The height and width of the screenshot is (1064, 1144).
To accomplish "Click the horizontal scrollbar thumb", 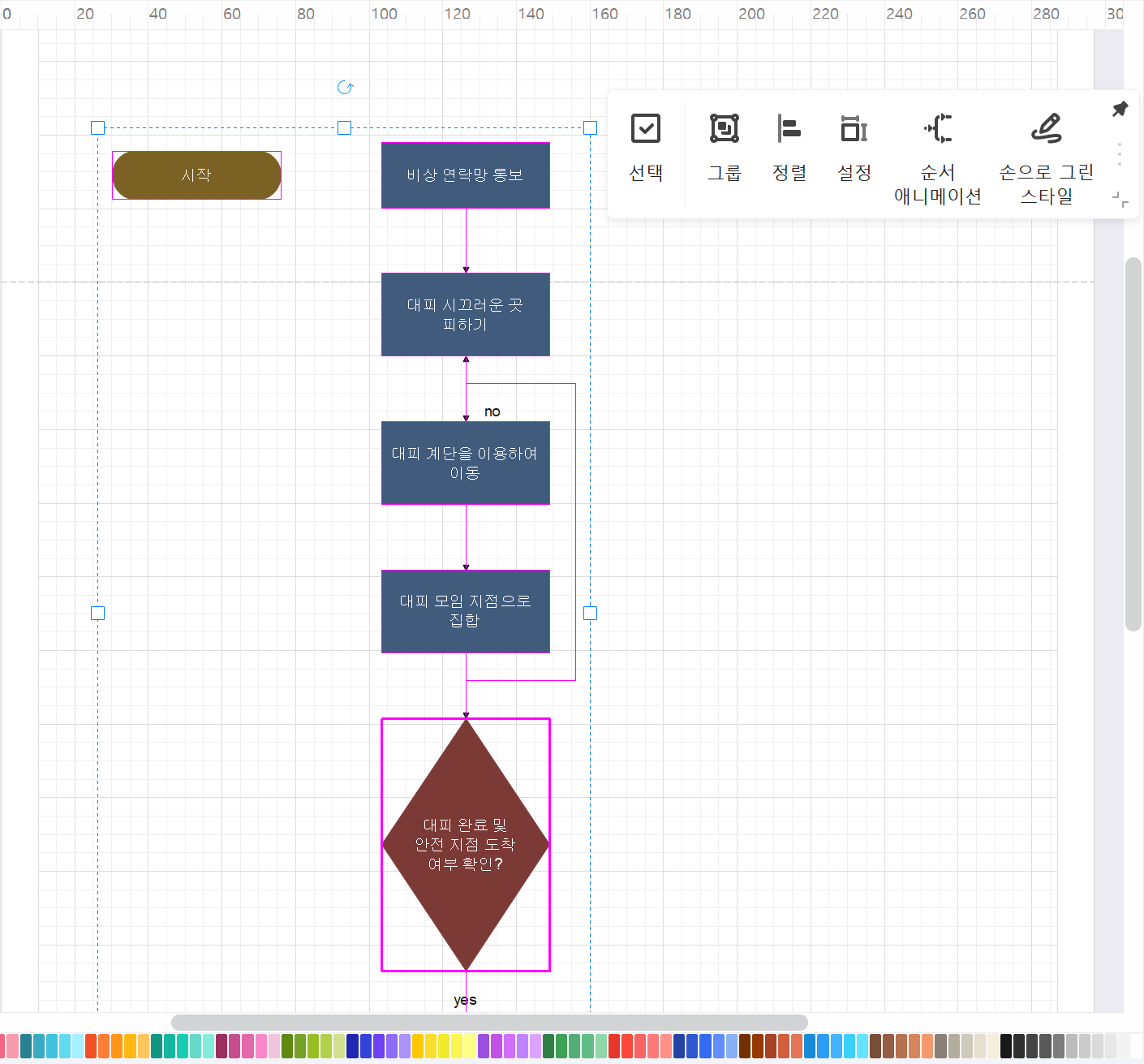I will pyautogui.click(x=489, y=1022).
